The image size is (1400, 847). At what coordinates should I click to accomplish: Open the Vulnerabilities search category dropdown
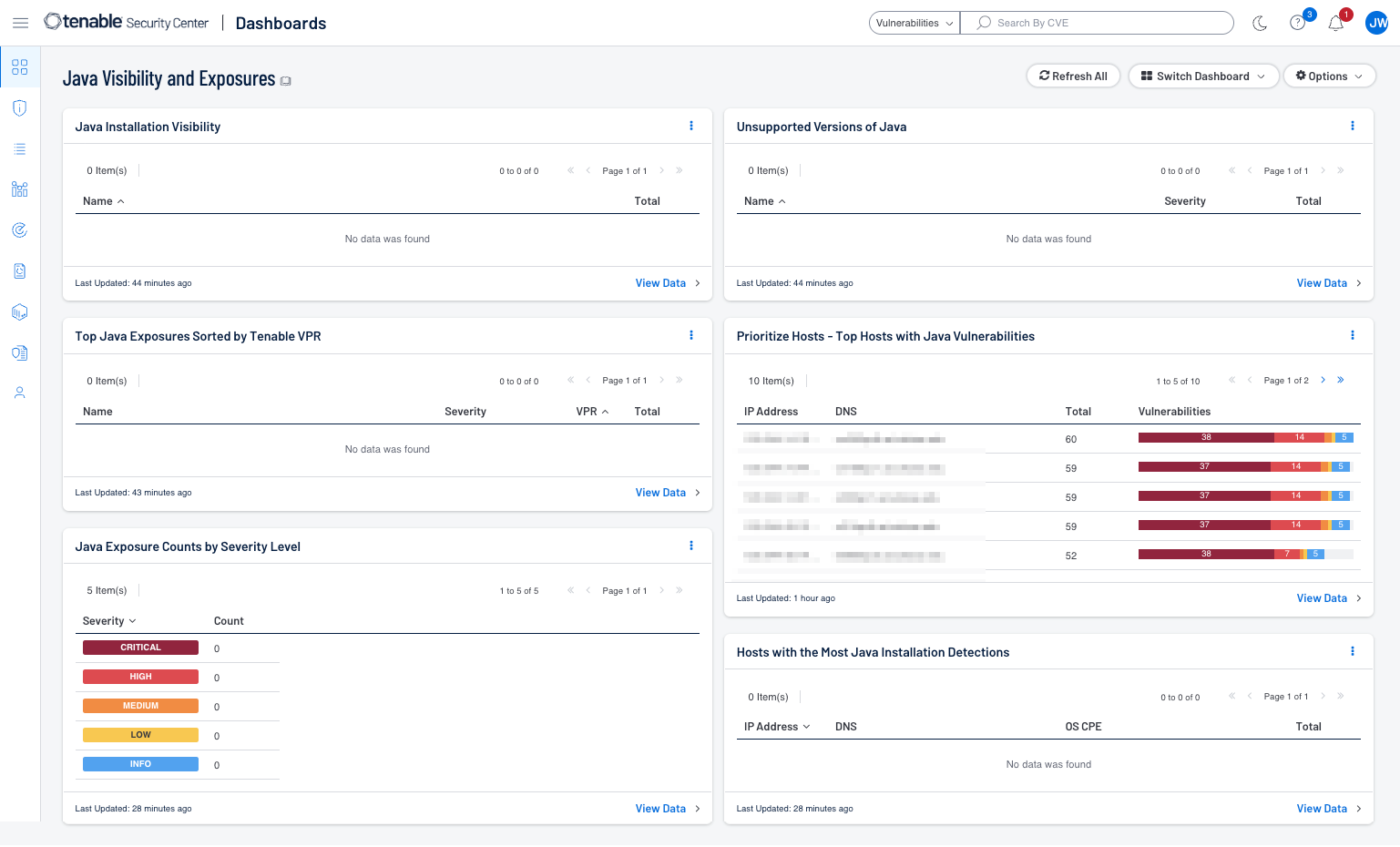pos(913,23)
